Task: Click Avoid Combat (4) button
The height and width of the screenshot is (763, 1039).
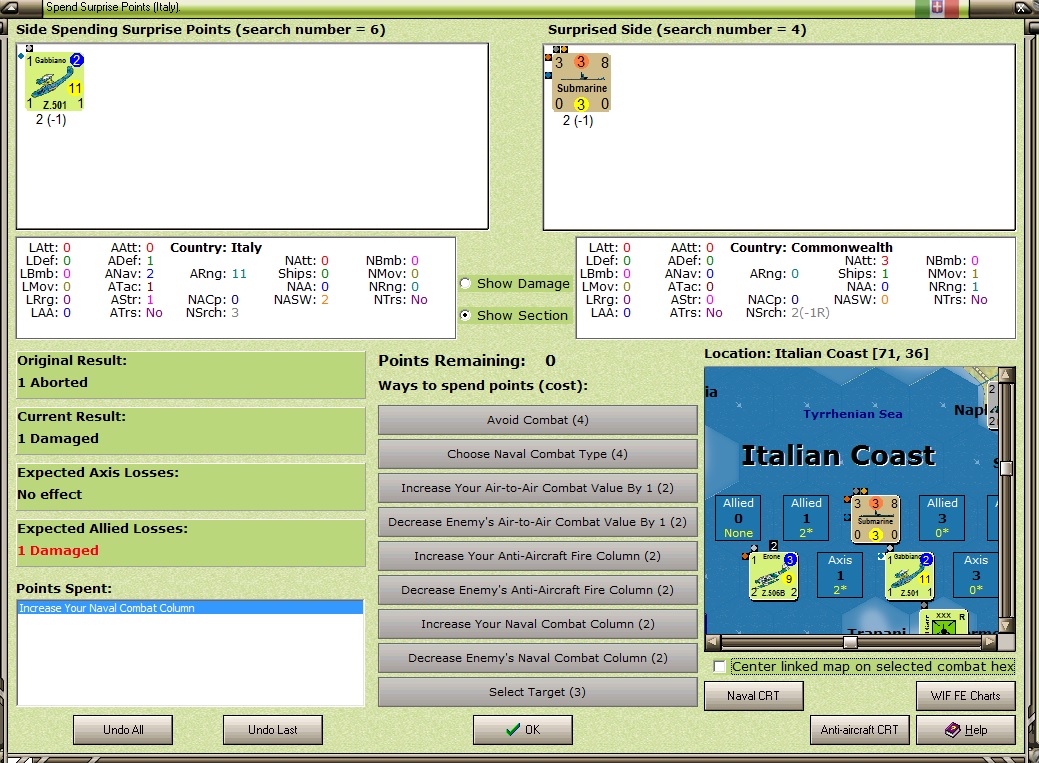Action: pos(537,420)
